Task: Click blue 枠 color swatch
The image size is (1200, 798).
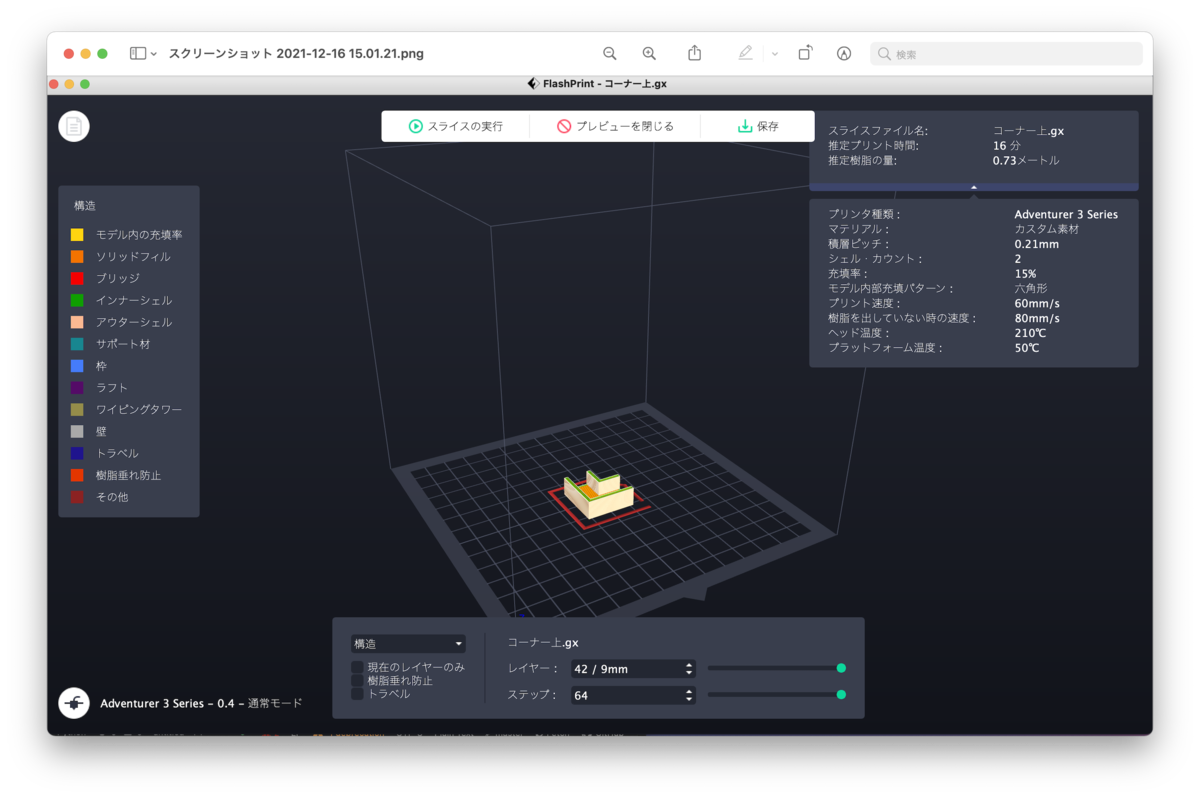Action: [77, 366]
